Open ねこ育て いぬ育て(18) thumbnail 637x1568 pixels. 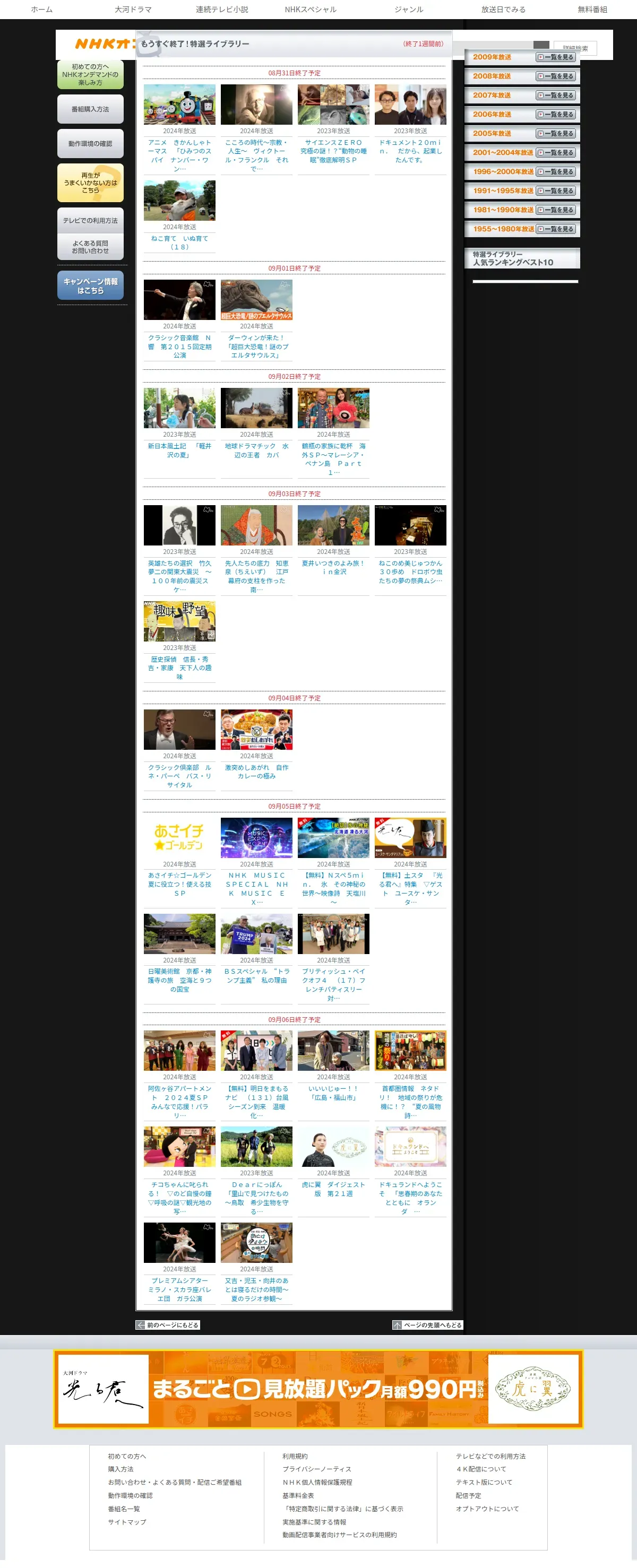[179, 200]
